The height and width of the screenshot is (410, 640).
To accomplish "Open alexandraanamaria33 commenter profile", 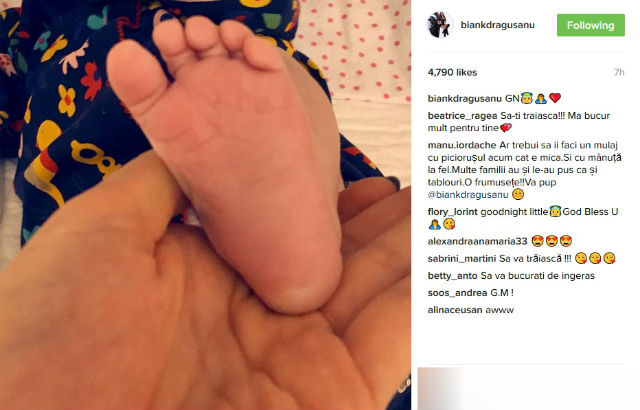I will coord(477,242).
